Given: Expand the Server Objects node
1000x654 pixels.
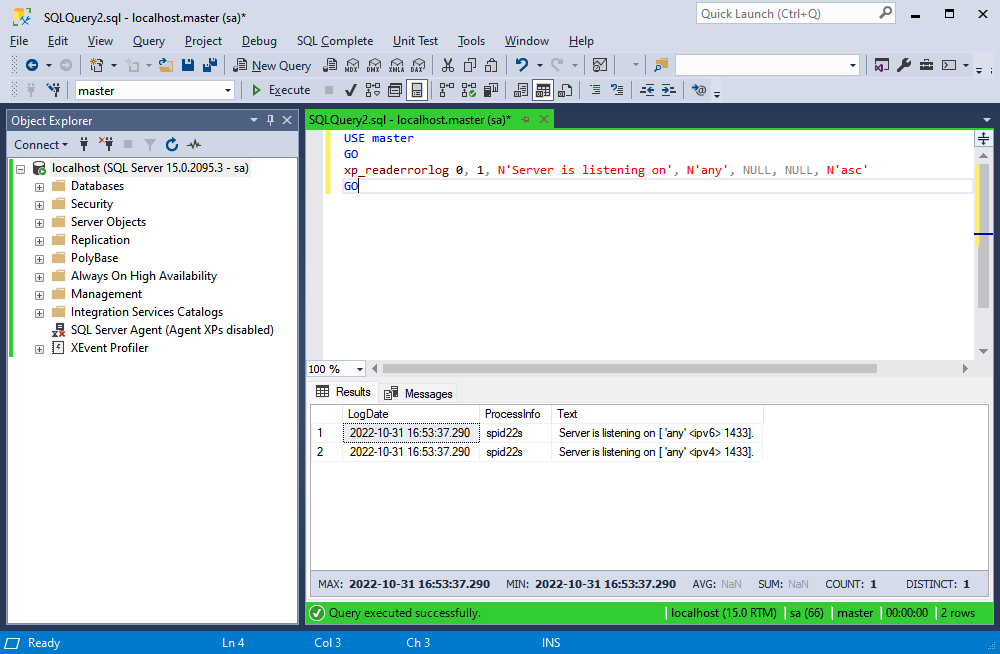Looking at the screenshot, I should click(x=40, y=223).
